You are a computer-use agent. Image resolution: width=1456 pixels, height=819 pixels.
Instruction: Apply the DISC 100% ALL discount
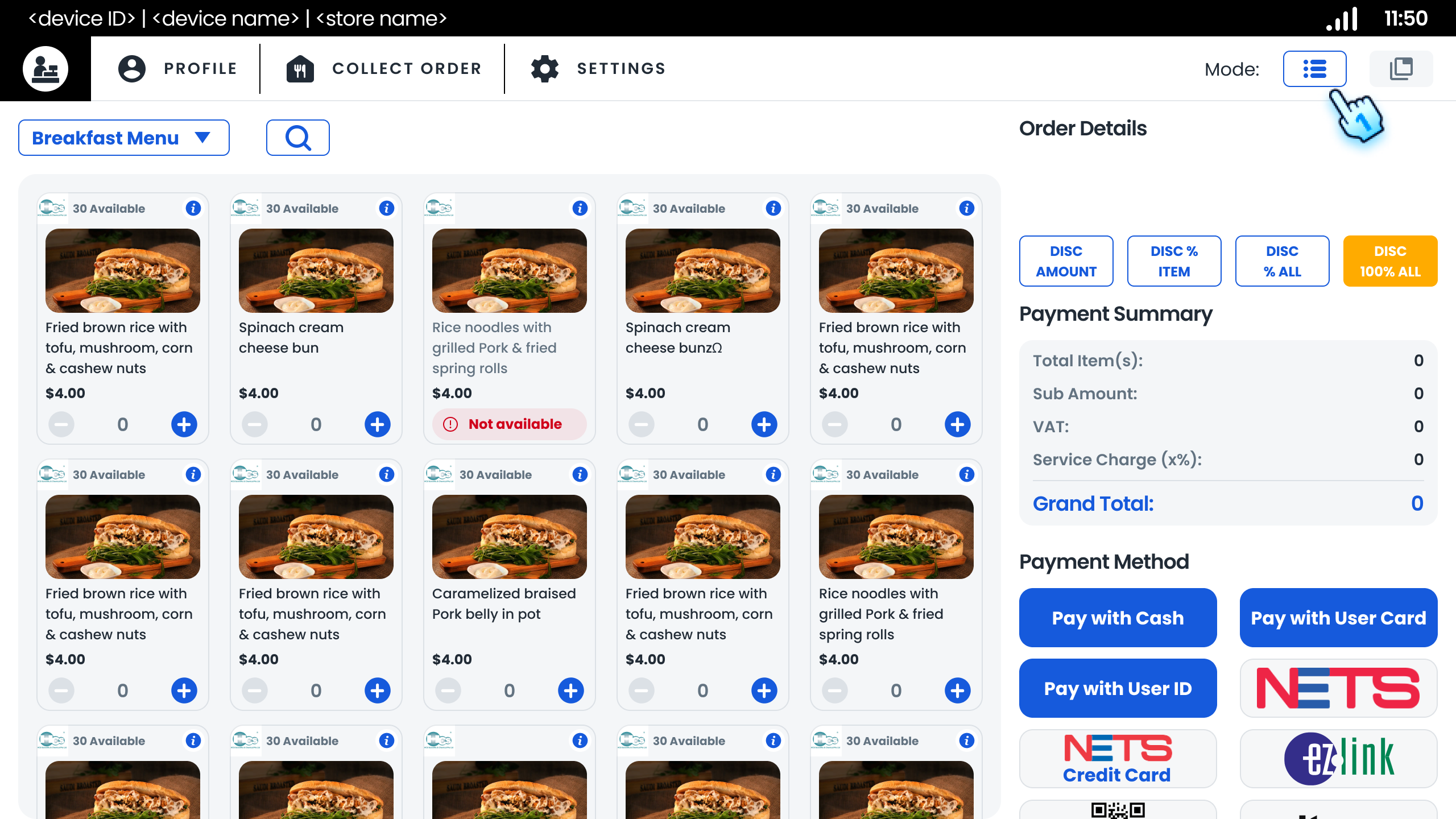(1390, 261)
